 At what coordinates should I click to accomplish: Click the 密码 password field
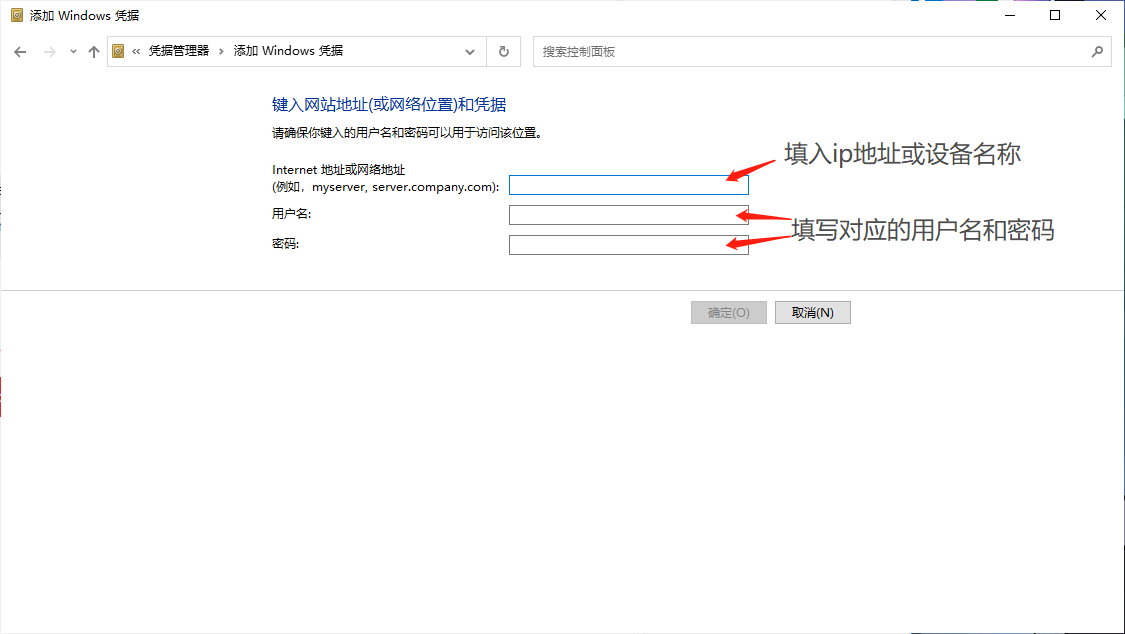(x=628, y=245)
